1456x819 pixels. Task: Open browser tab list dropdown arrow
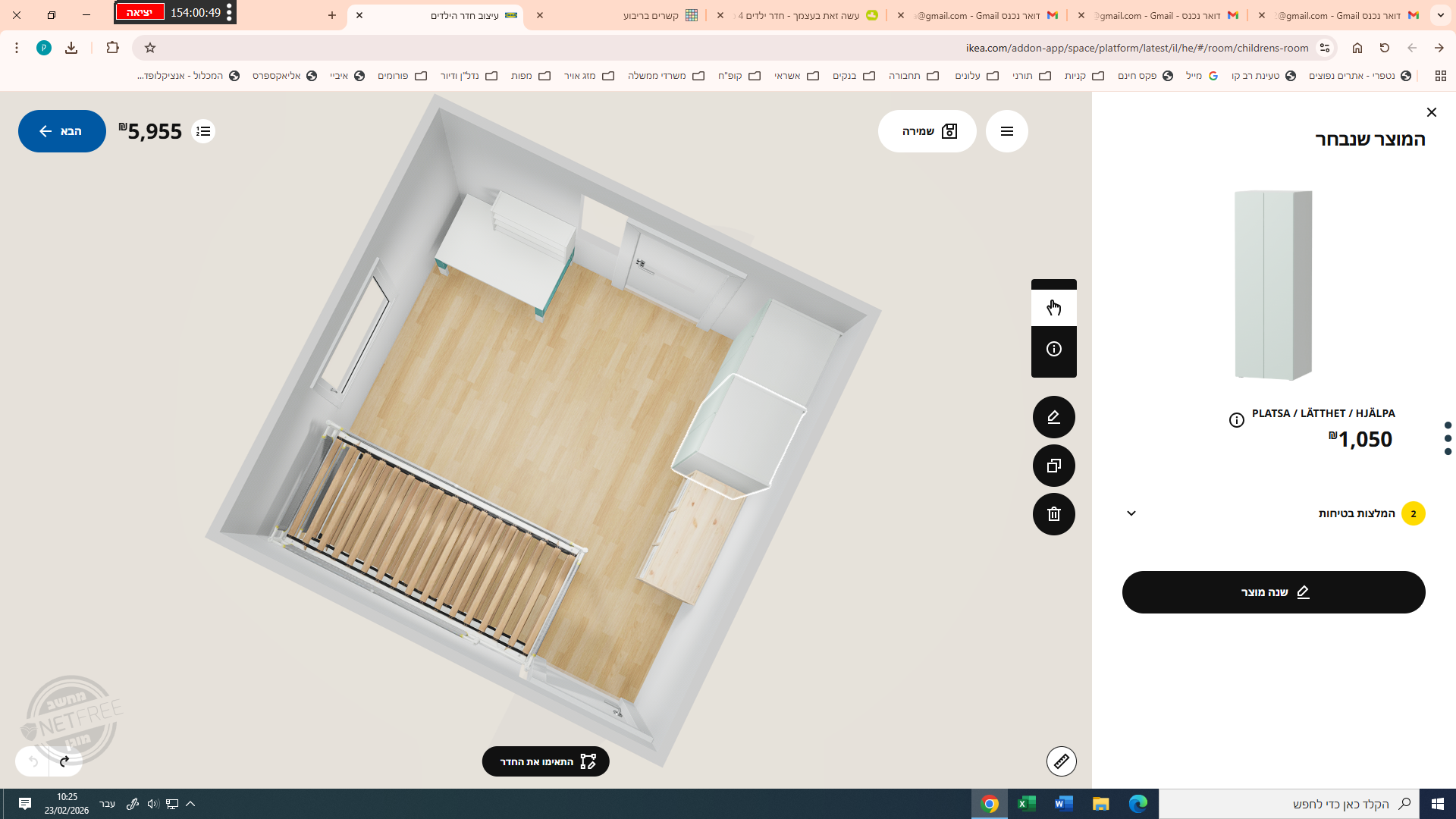coord(1440,15)
